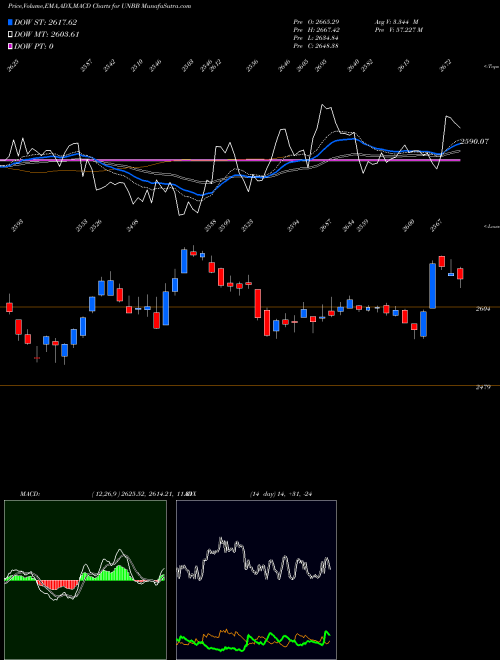Click the MACD: heading label

(30, 494)
